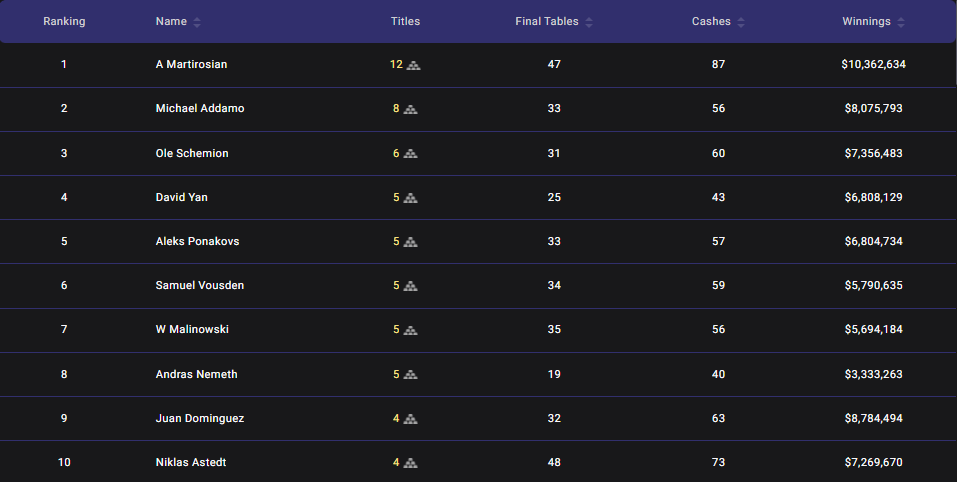This screenshot has width=957, height=482.
Task: Click the Titles column header
Action: click(x=405, y=21)
